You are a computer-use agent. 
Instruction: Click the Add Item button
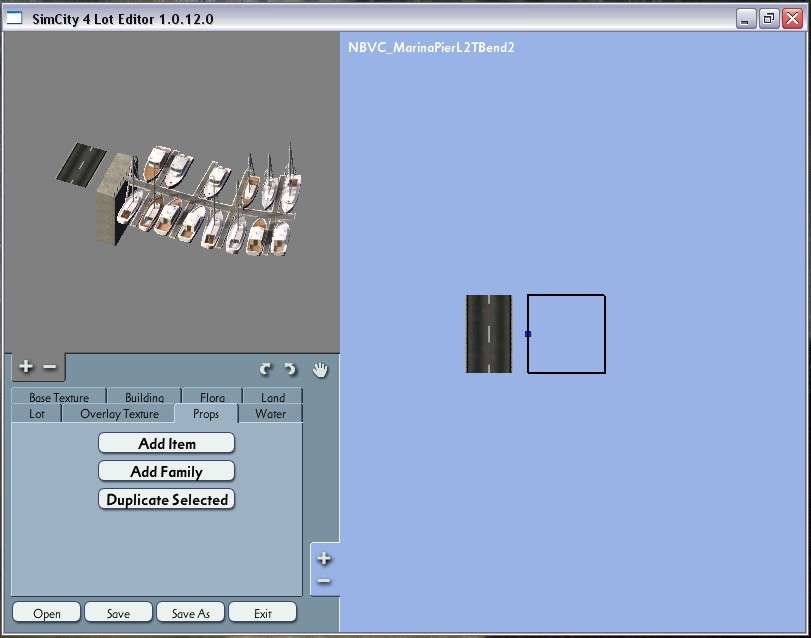[167, 444]
